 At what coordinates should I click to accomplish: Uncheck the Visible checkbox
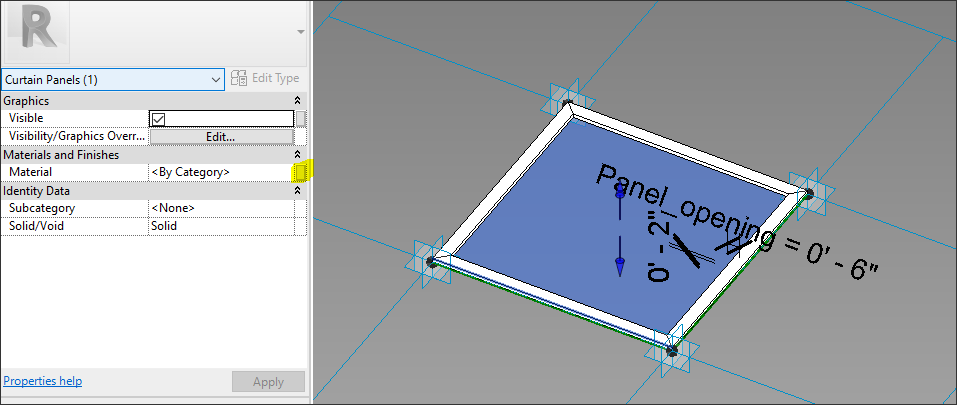point(158,119)
